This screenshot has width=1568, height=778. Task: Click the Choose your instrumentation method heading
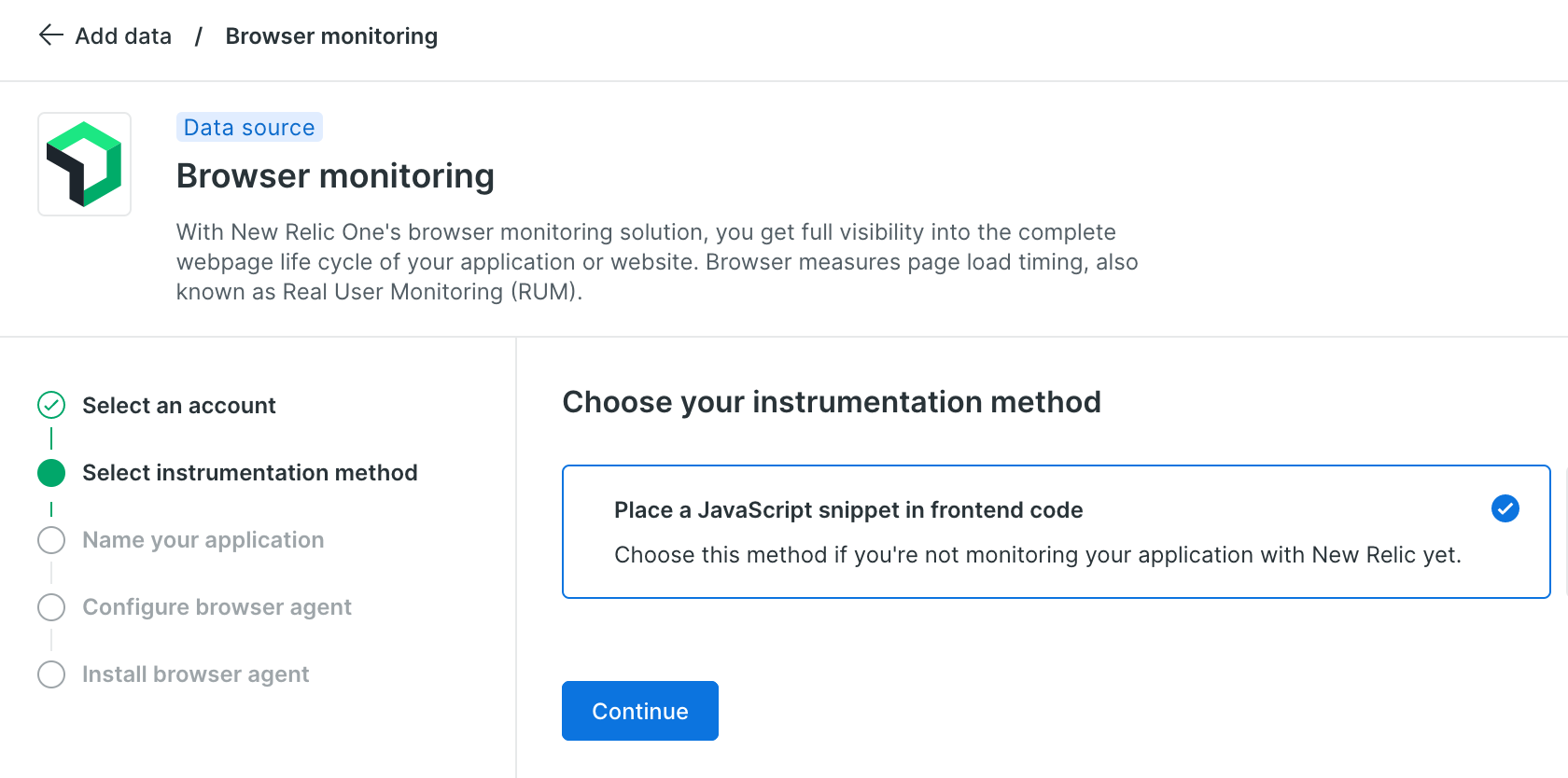coord(831,402)
